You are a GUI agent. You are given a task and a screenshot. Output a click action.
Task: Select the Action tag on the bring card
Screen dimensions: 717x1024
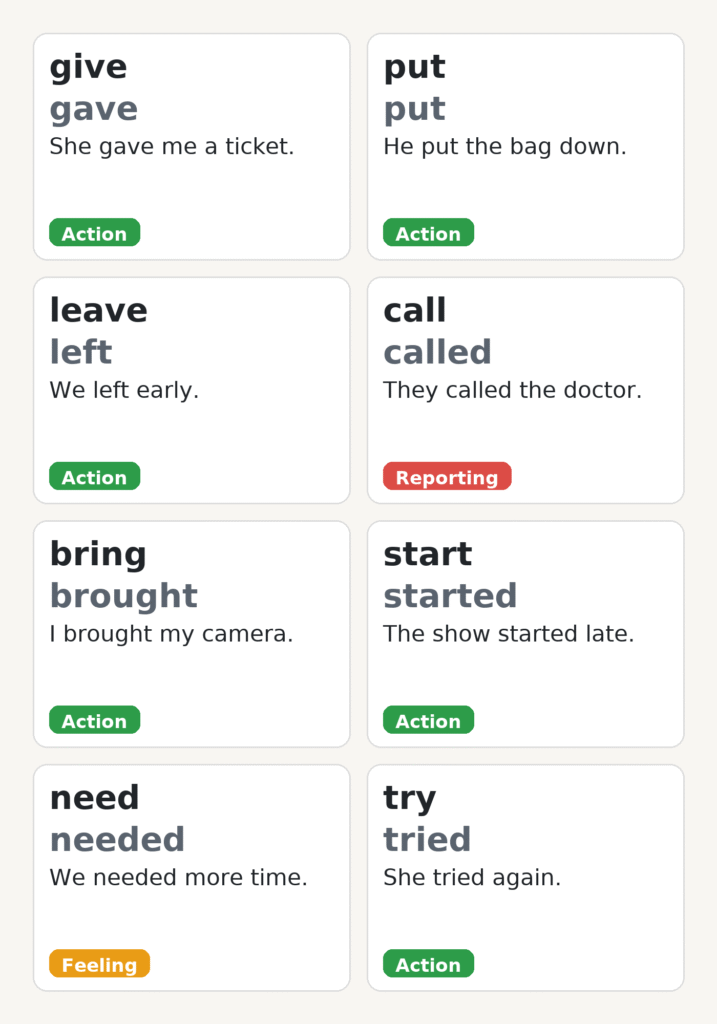[x=94, y=721]
